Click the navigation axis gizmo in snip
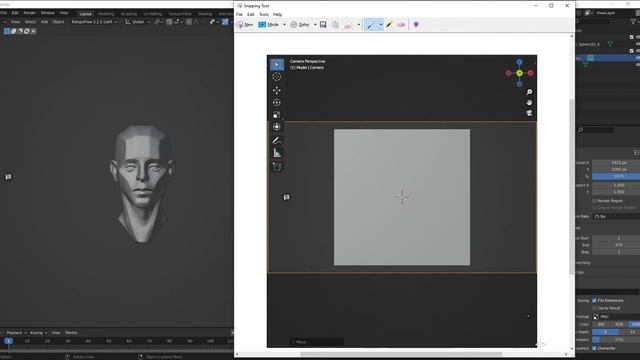Image resolution: width=640 pixels, height=360 pixels. [x=519, y=73]
